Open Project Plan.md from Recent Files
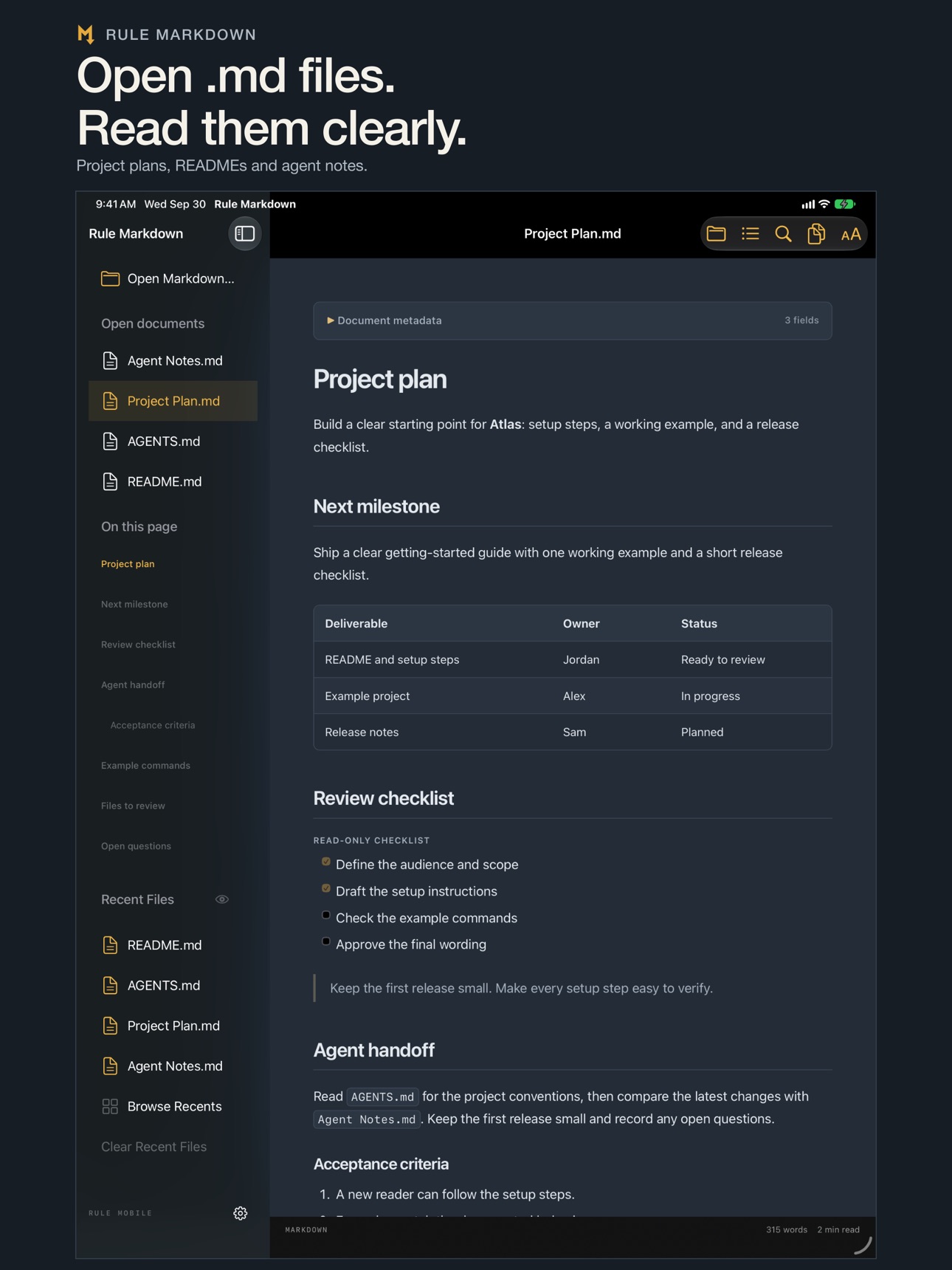952x1270 pixels. (x=173, y=1026)
